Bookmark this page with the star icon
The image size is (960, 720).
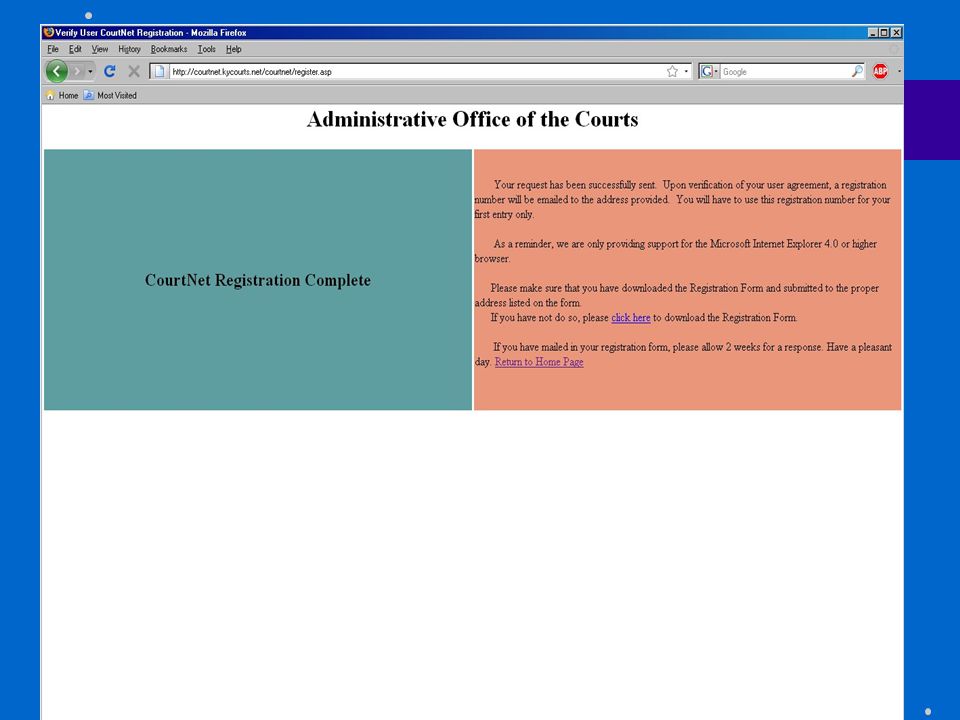pos(672,72)
